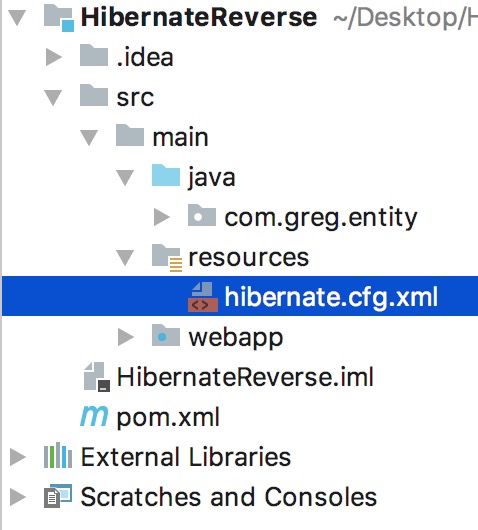The width and height of the screenshot is (478, 530).
Task: Click the com.greg.entity package icon
Action: click(x=202, y=215)
